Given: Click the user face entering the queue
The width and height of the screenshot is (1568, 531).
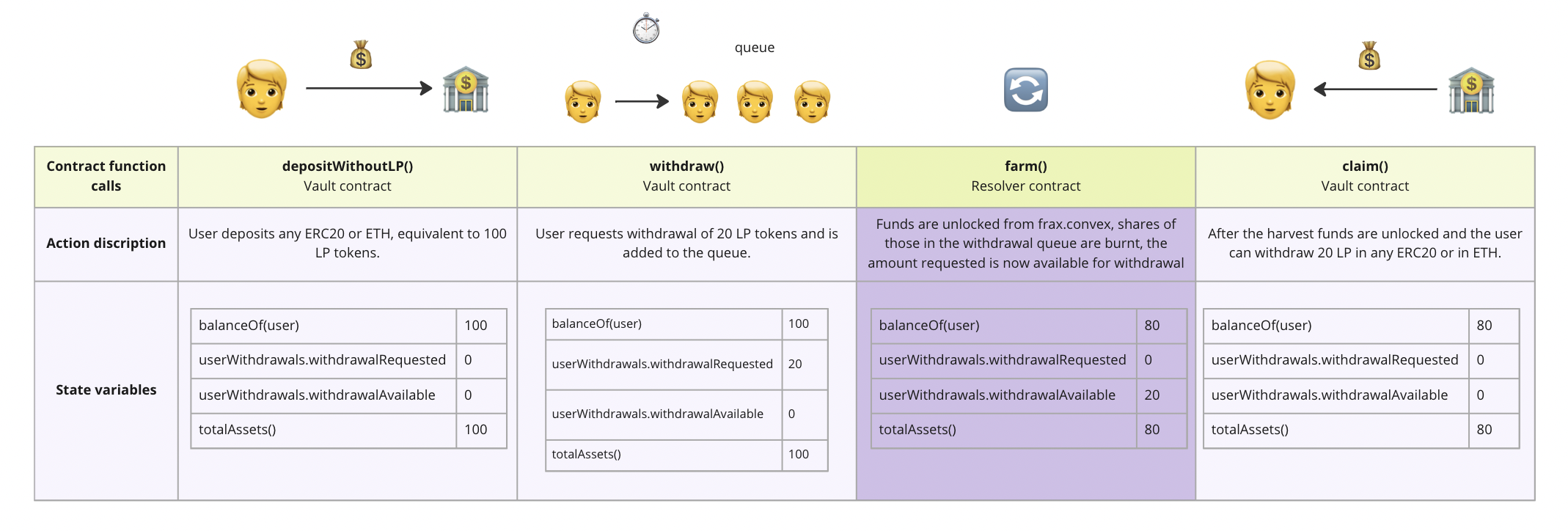Looking at the screenshot, I should point(583,101).
